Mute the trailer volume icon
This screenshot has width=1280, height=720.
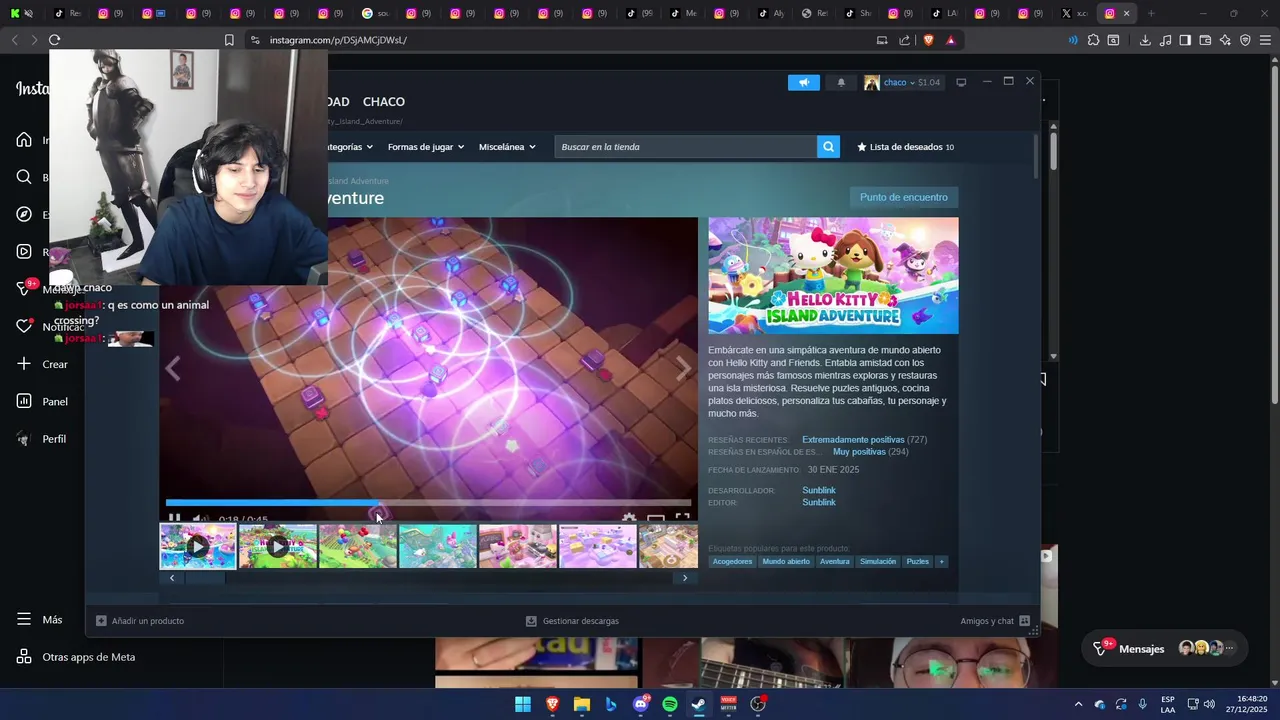pyautogui.click(x=199, y=519)
